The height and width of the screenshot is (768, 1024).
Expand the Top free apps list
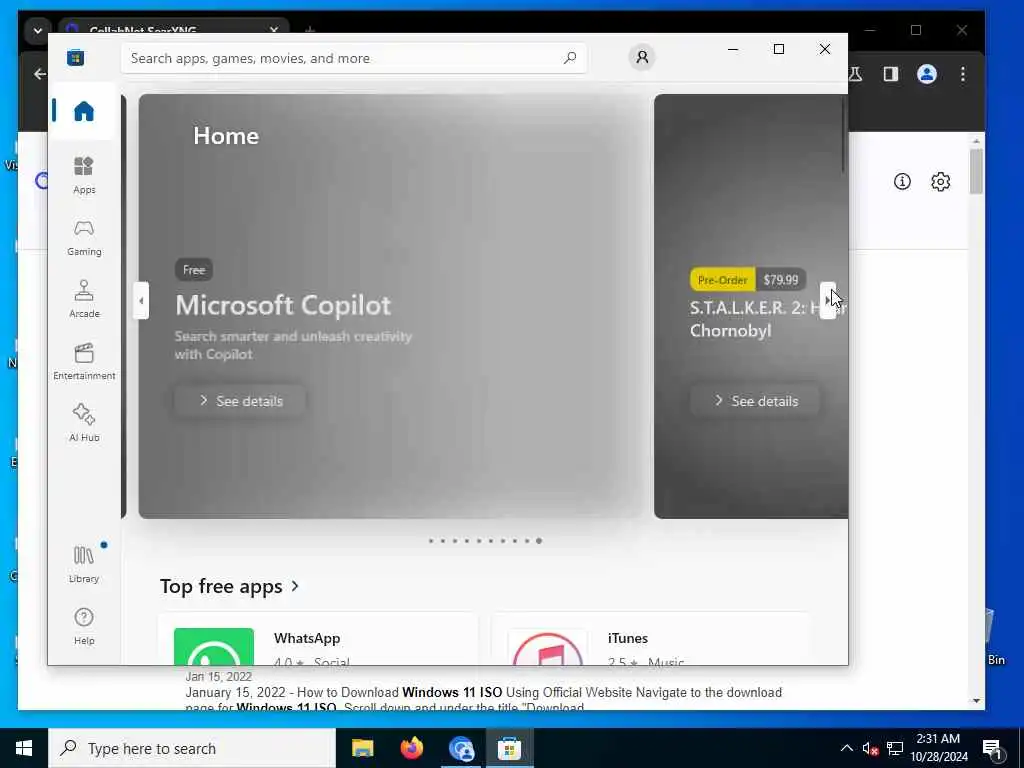click(x=230, y=586)
